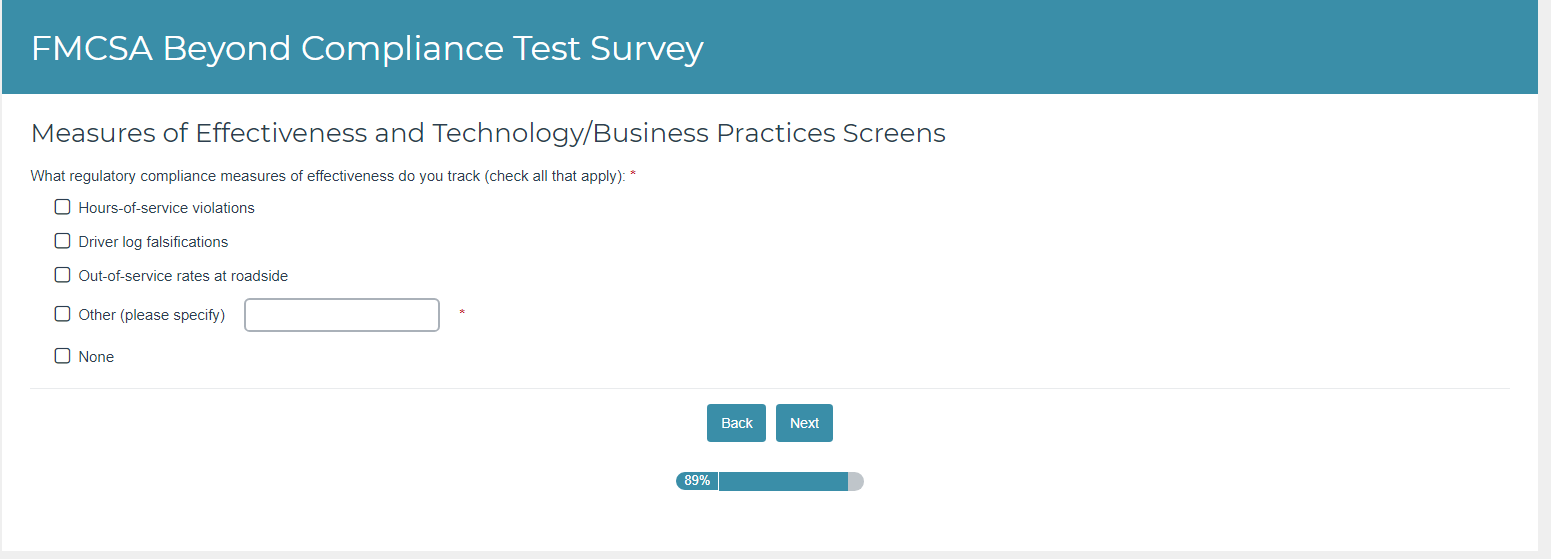Click the 89% progress label
Image resolution: width=1551 pixels, height=559 pixels.
[x=697, y=481]
